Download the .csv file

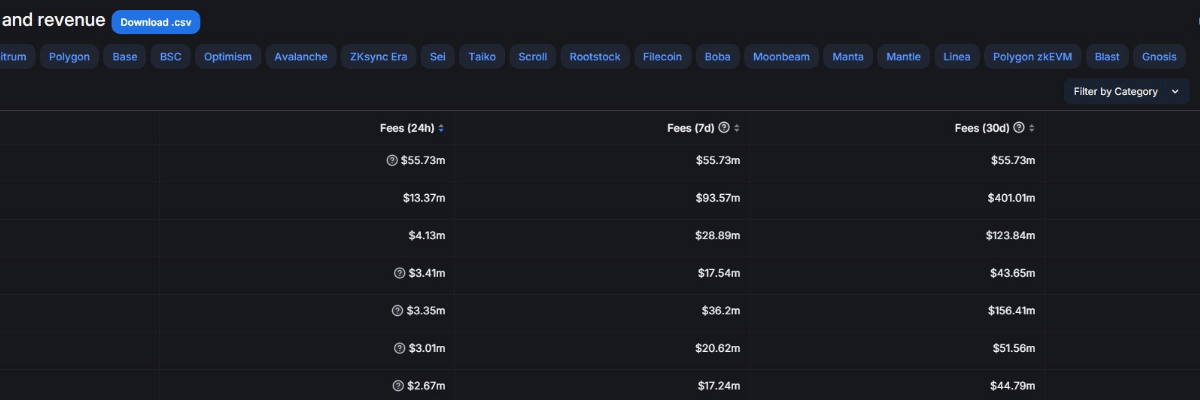tap(156, 22)
